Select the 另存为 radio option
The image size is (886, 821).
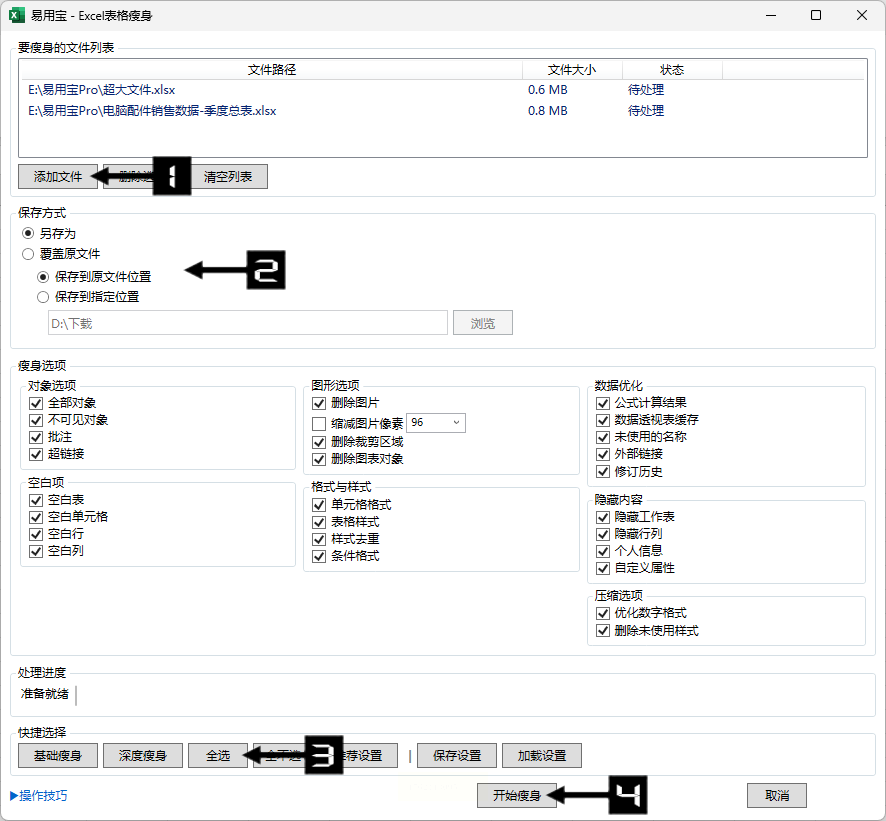click(x=28, y=233)
